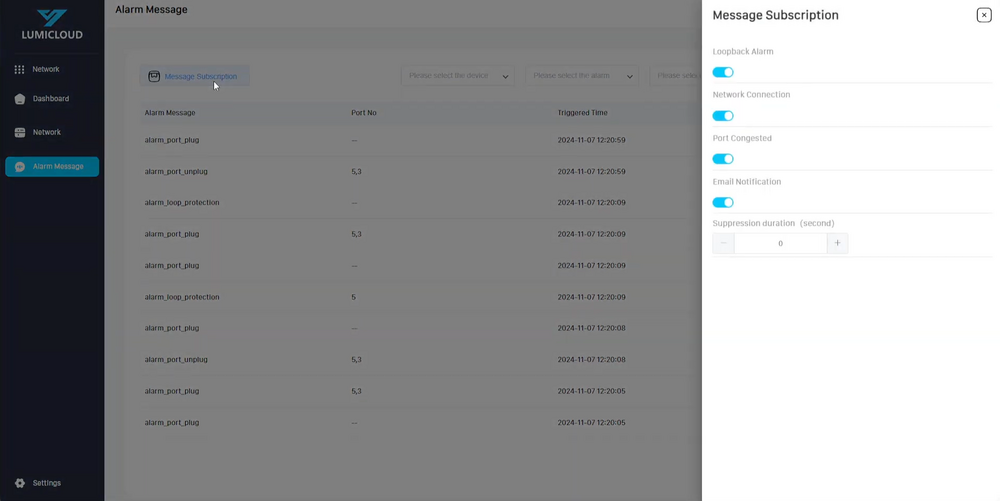Viewport: 1000px width, 501px height.
Task: Click the LumiCloud logo
Action: click(x=52, y=25)
